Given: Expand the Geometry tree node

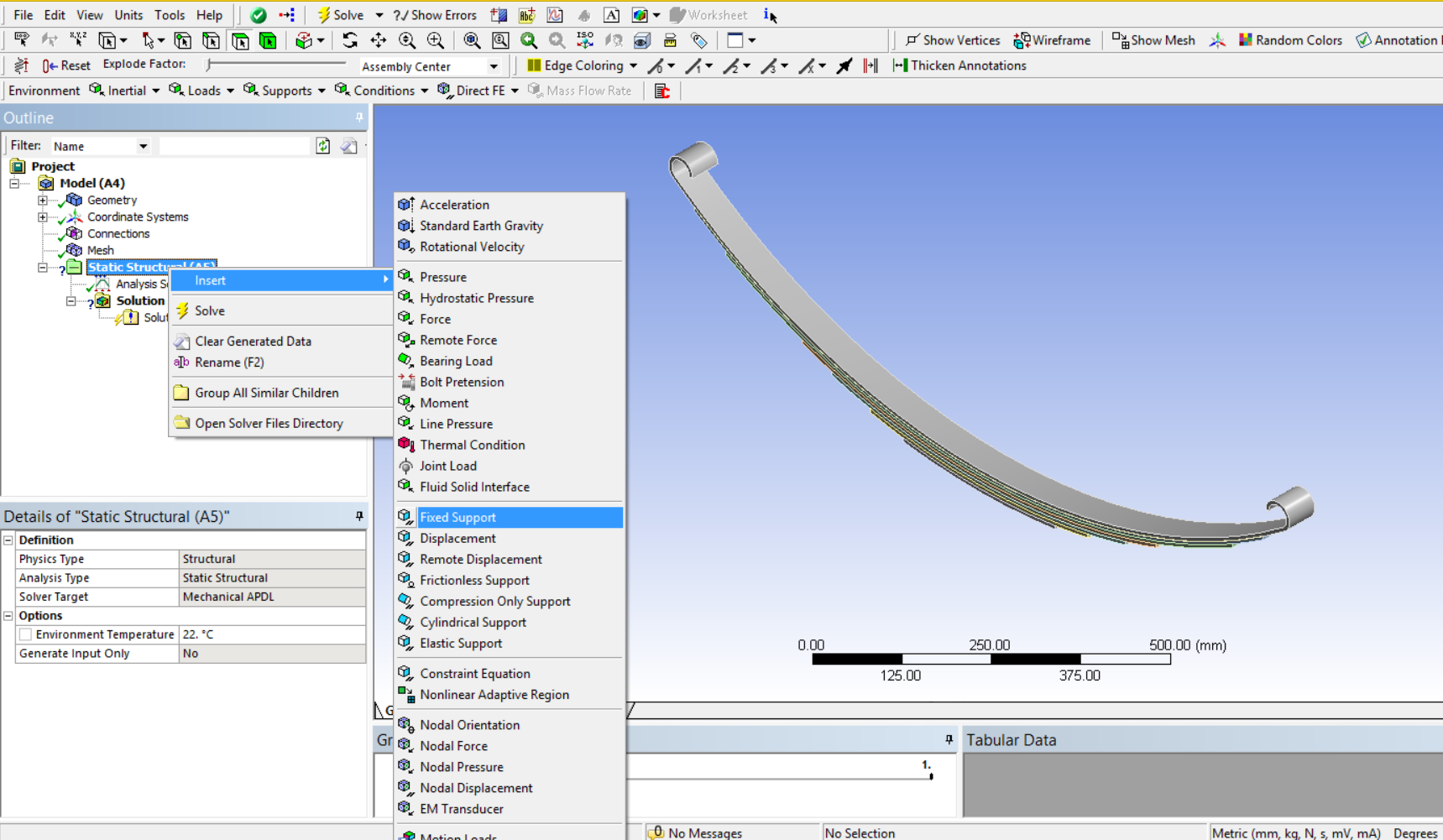Looking at the screenshot, I should coord(43,200).
